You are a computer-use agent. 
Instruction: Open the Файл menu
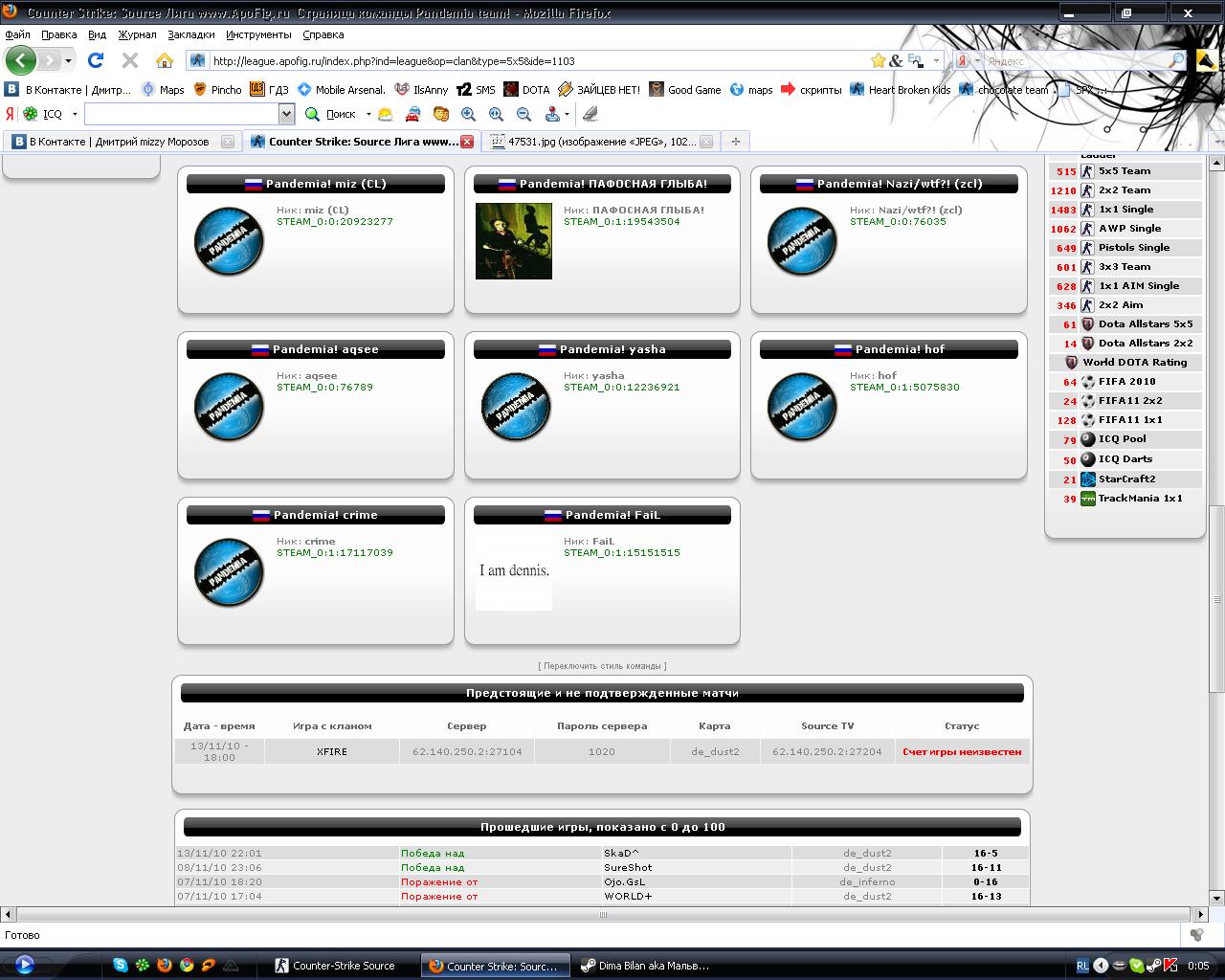point(17,34)
